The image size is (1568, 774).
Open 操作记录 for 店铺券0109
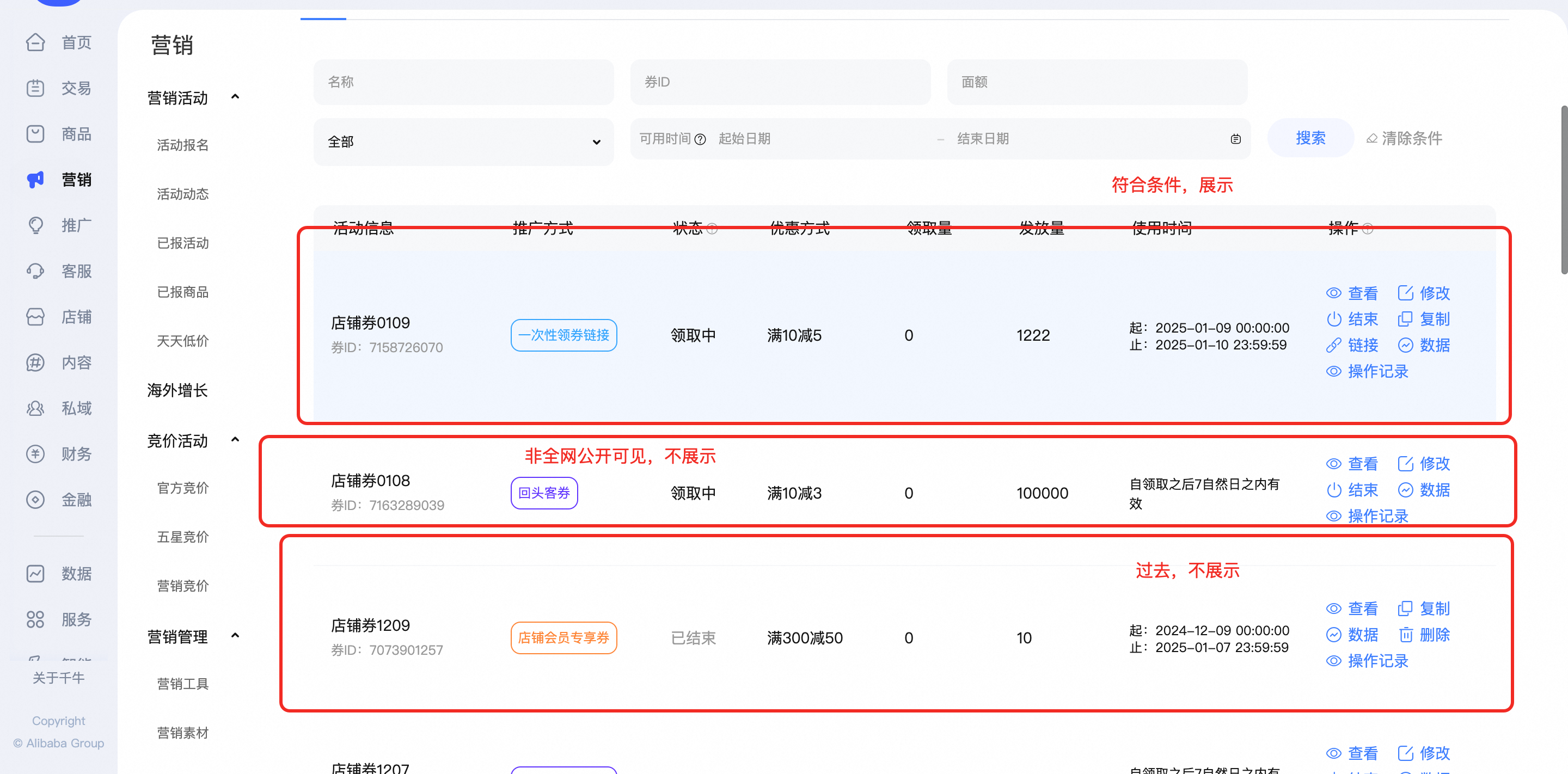(1367, 372)
